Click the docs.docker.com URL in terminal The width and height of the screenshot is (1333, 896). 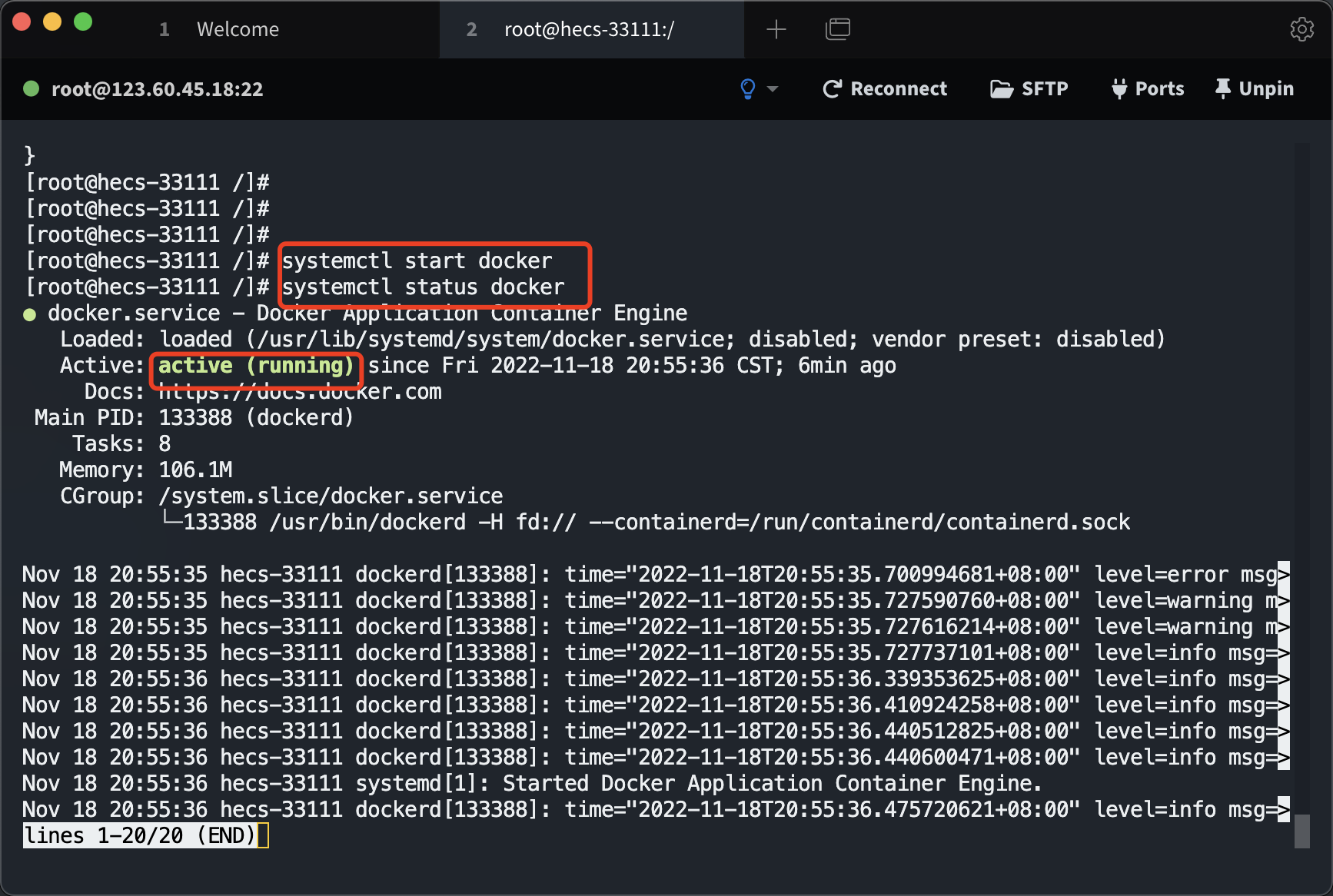(300, 392)
